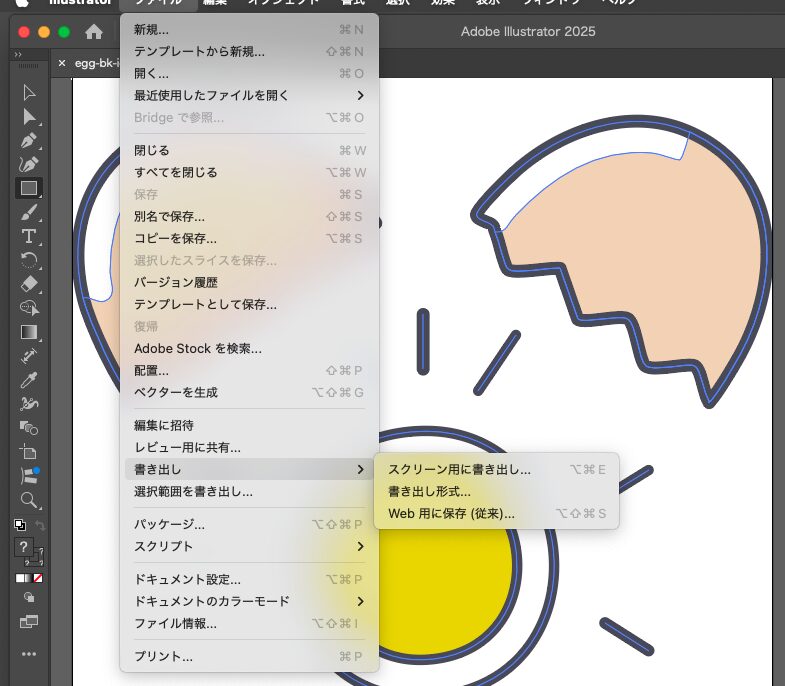Choose テンプレートから新規...
This screenshot has width=785, height=686.
pyautogui.click(x=249, y=52)
